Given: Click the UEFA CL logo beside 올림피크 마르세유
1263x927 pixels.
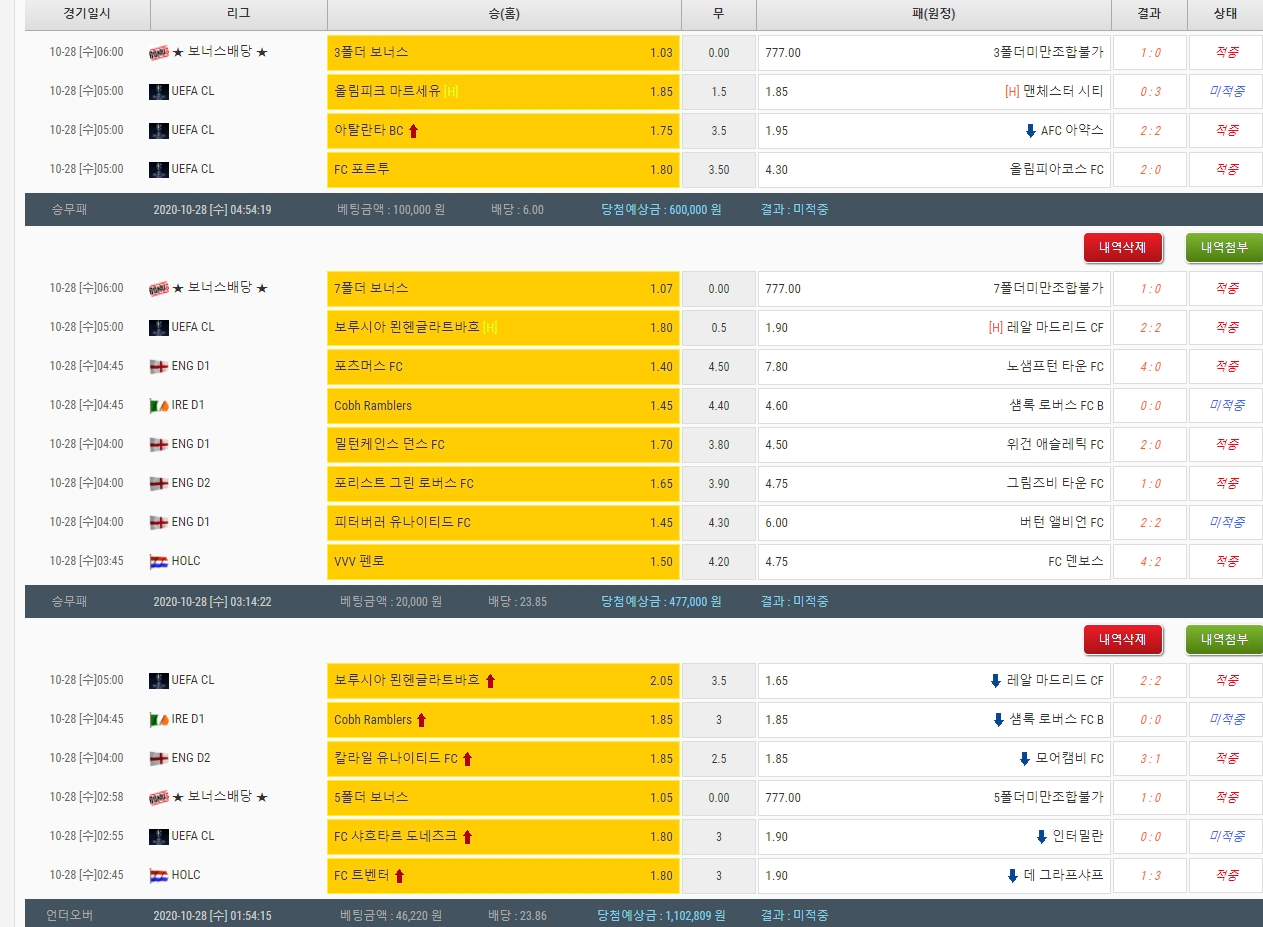Looking at the screenshot, I should pyautogui.click(x=158, y=91).
